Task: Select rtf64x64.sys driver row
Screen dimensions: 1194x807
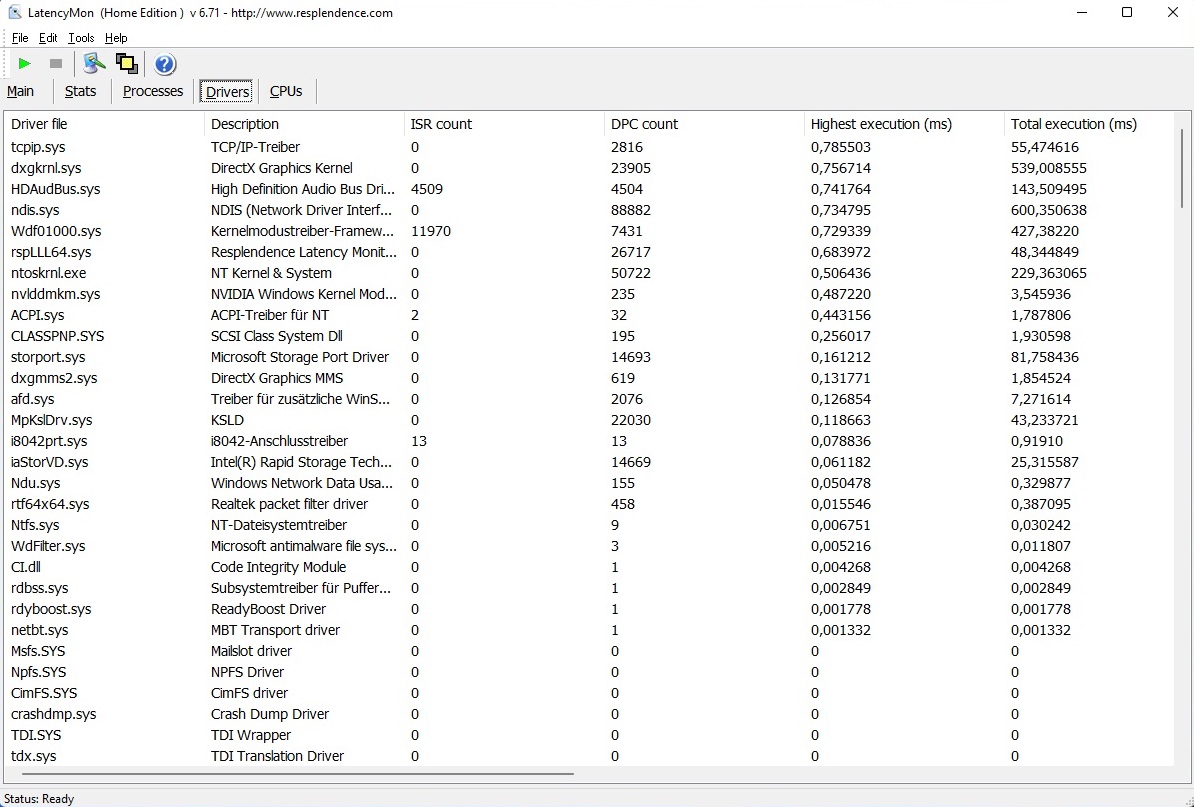Action: 590,504
